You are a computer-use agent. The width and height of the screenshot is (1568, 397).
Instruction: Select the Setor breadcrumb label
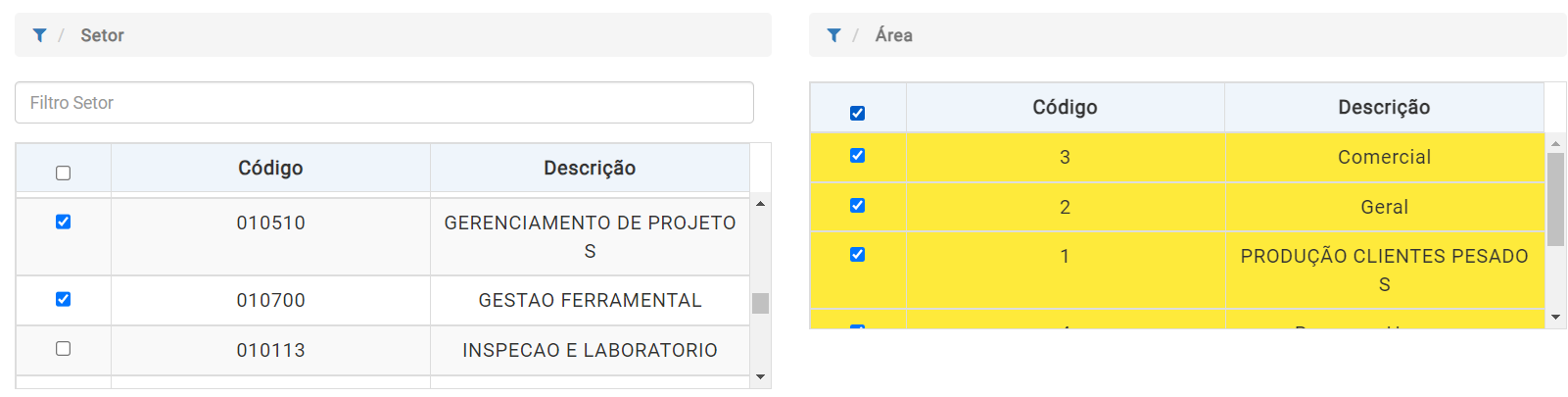[x=102, y=35]
